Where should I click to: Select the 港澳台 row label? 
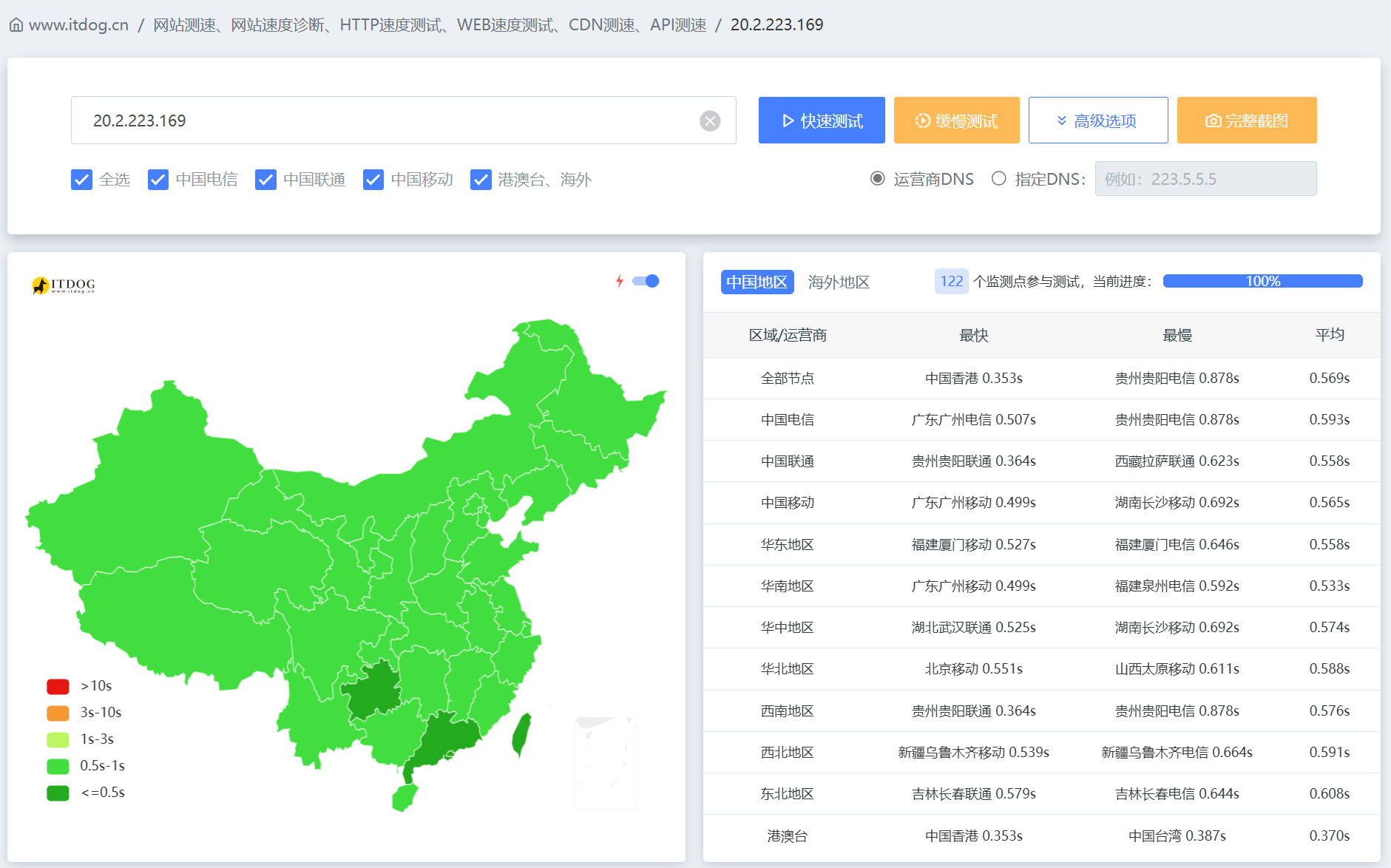click(x=788, y=836)
